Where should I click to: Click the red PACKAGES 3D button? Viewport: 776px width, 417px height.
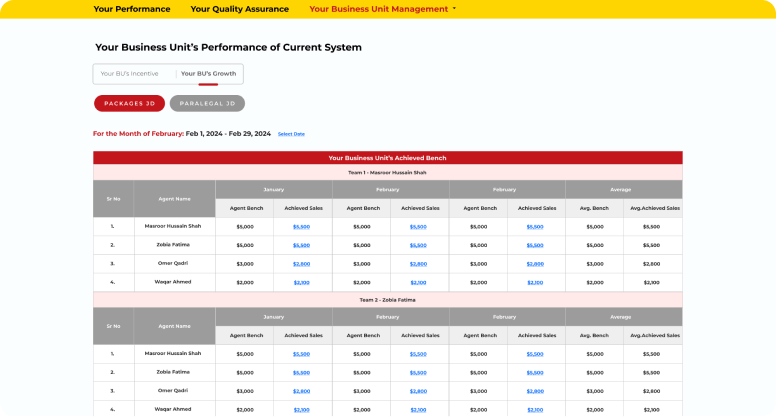pos(129,103)
